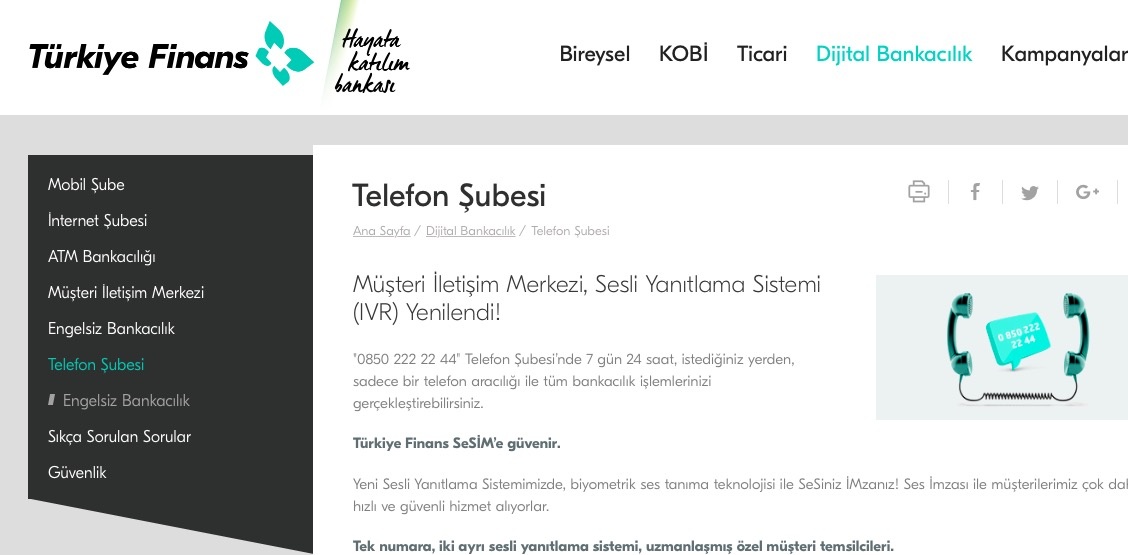Share the page on Google Plus
Screen dimensions: 1128x555
1087,192
